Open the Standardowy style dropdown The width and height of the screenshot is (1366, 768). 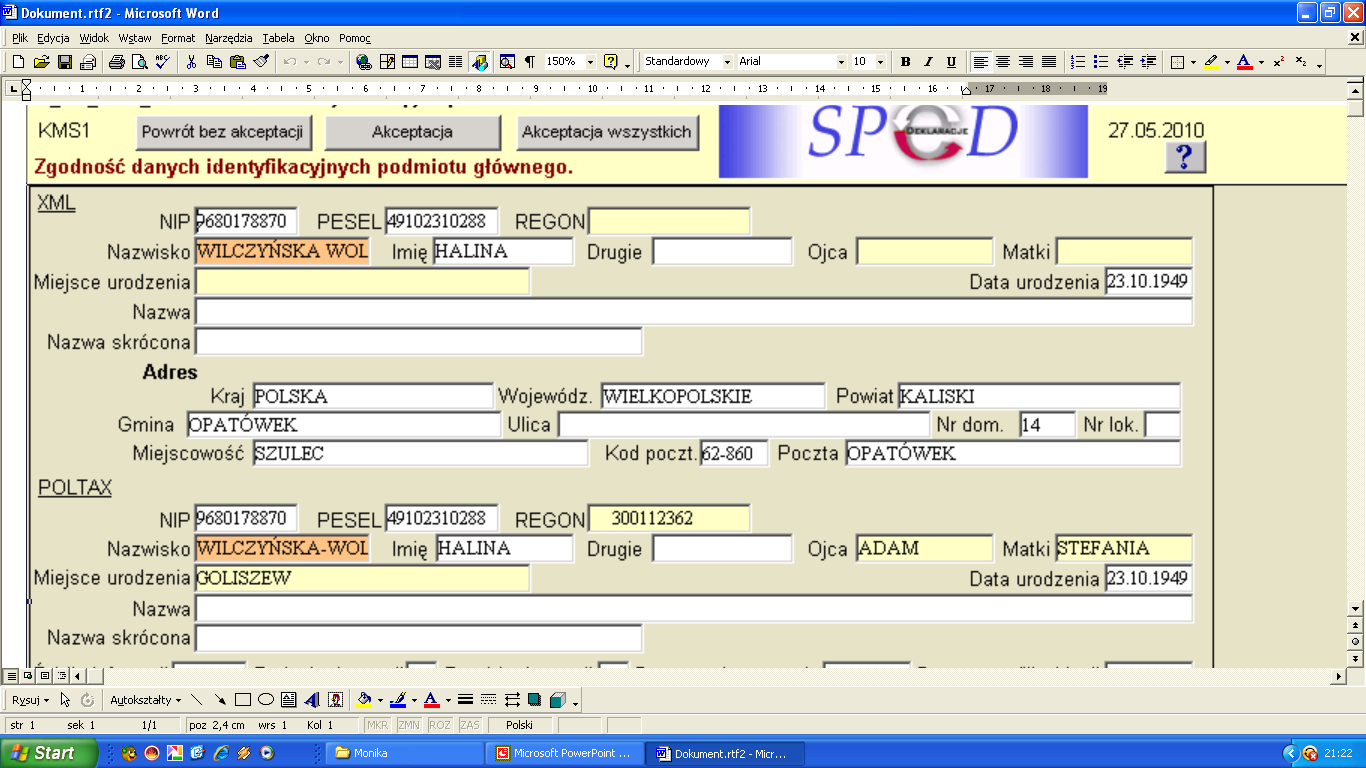(x=727, y=62)
